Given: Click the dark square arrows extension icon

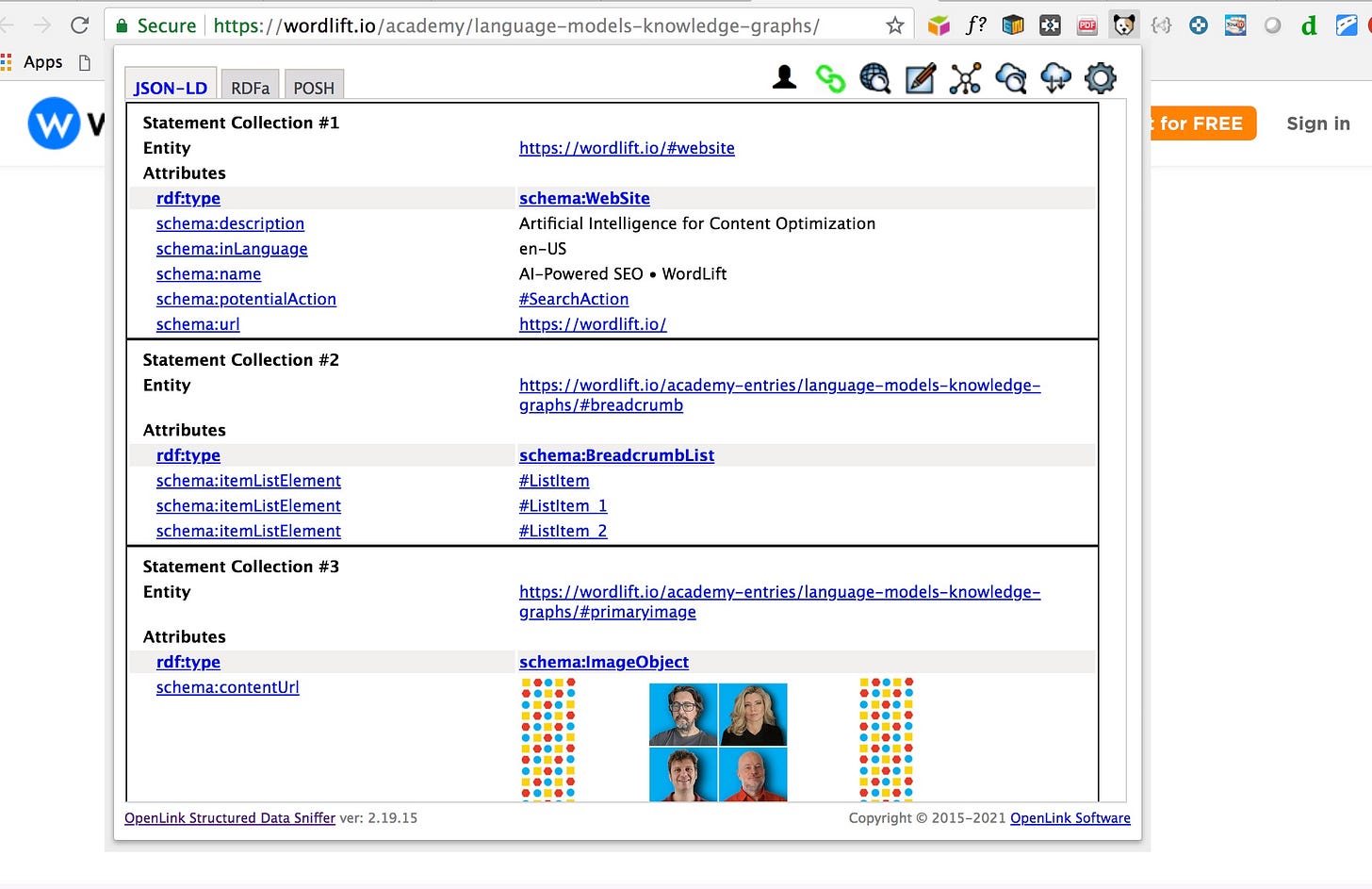Looking at the screenshot, I should click(1050, 25).
